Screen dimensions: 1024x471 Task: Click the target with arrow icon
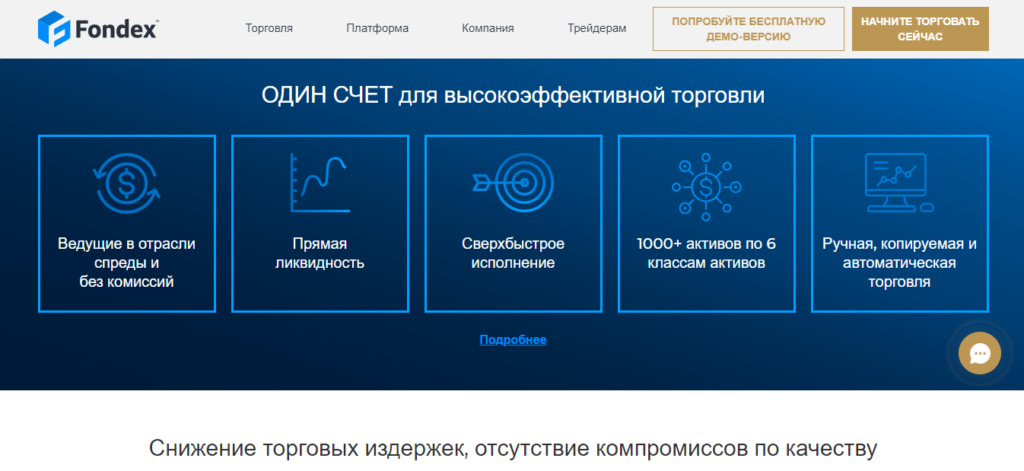(513, 183)
